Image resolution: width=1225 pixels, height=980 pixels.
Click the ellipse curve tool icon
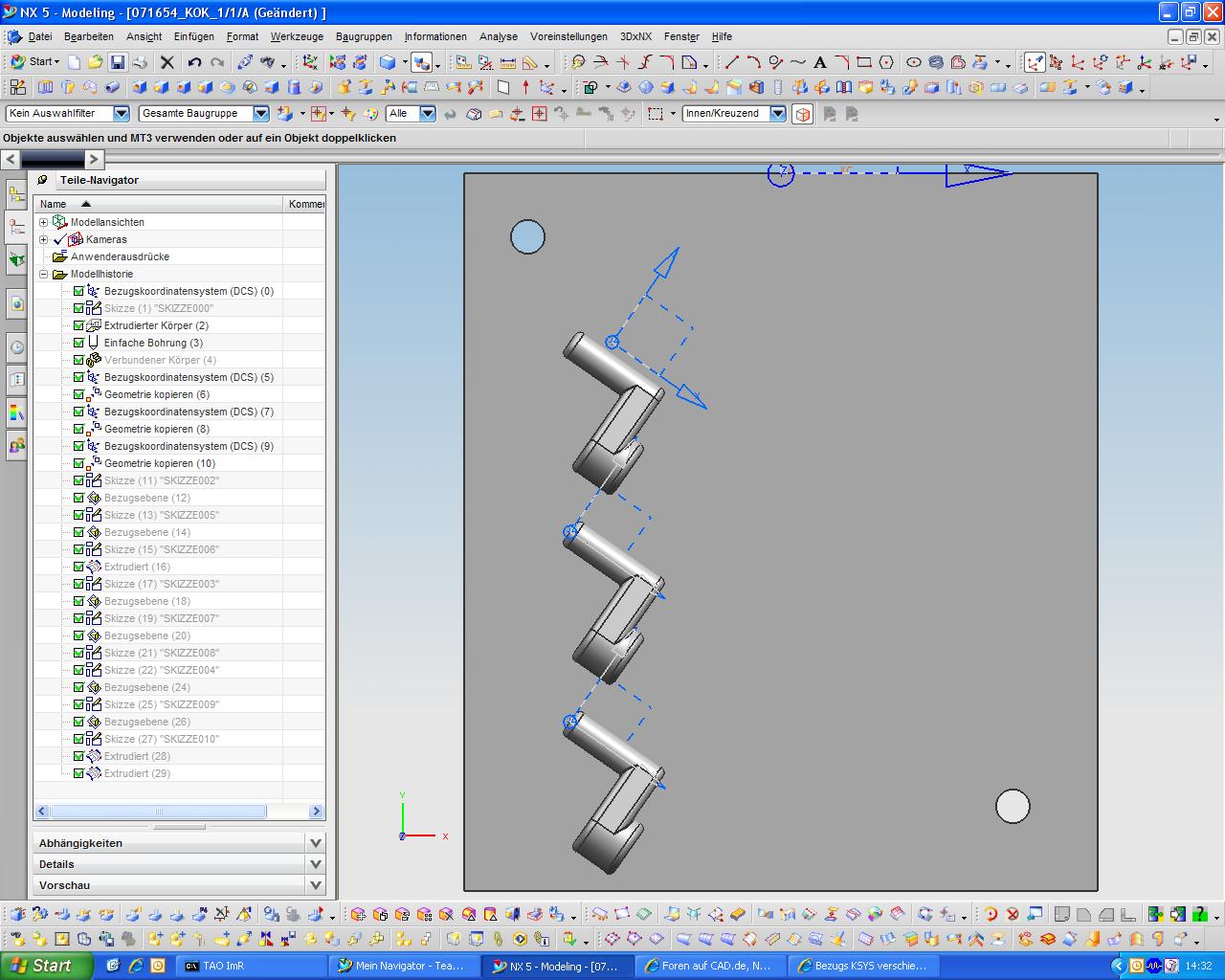[913, 62]
